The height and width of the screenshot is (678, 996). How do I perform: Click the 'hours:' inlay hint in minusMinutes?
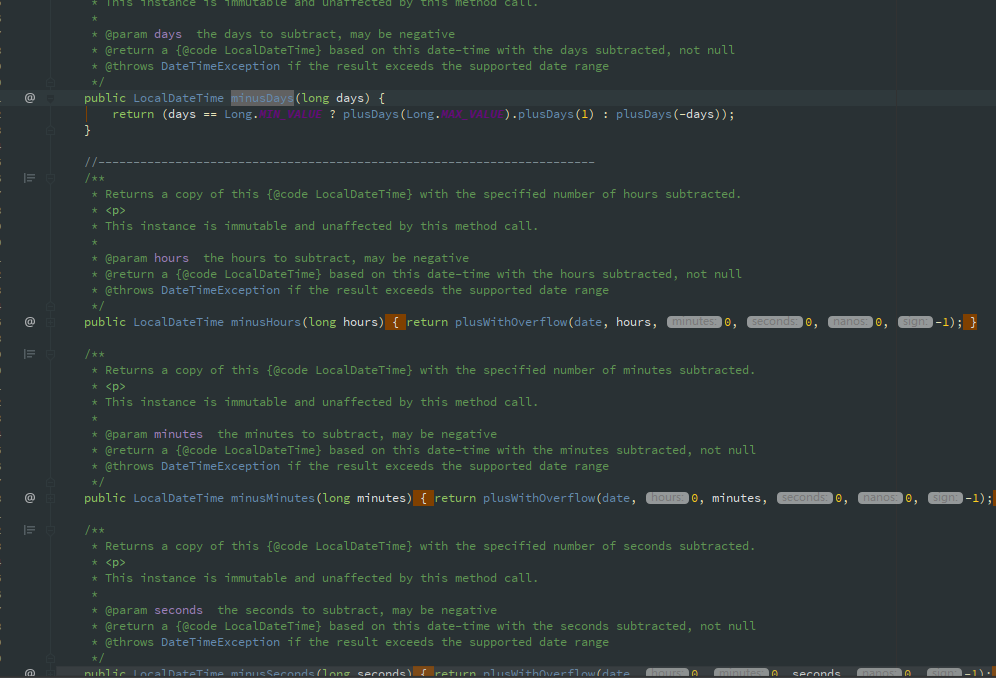[668, 498]
